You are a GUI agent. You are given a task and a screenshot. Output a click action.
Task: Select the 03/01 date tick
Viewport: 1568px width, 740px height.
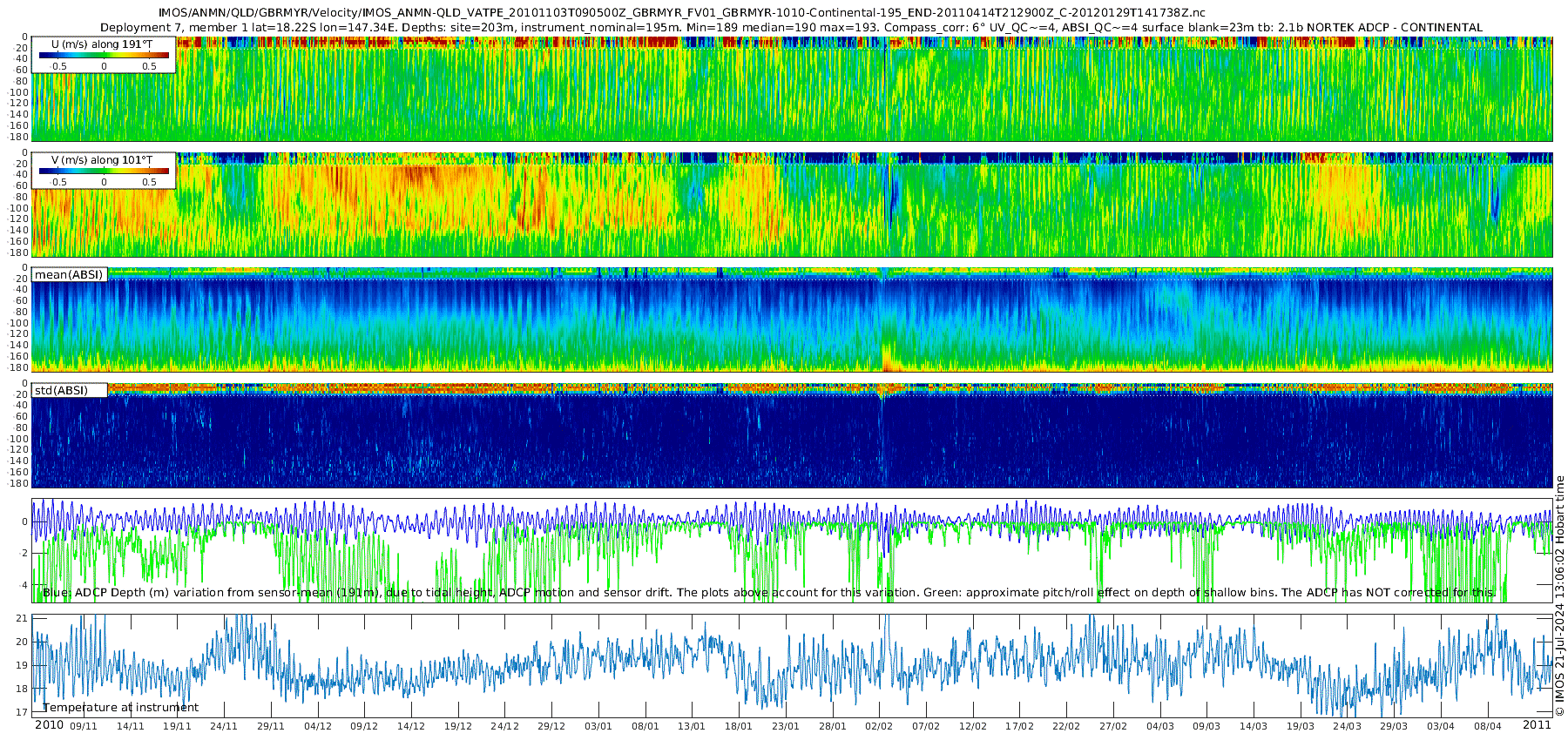click(598, 726)
